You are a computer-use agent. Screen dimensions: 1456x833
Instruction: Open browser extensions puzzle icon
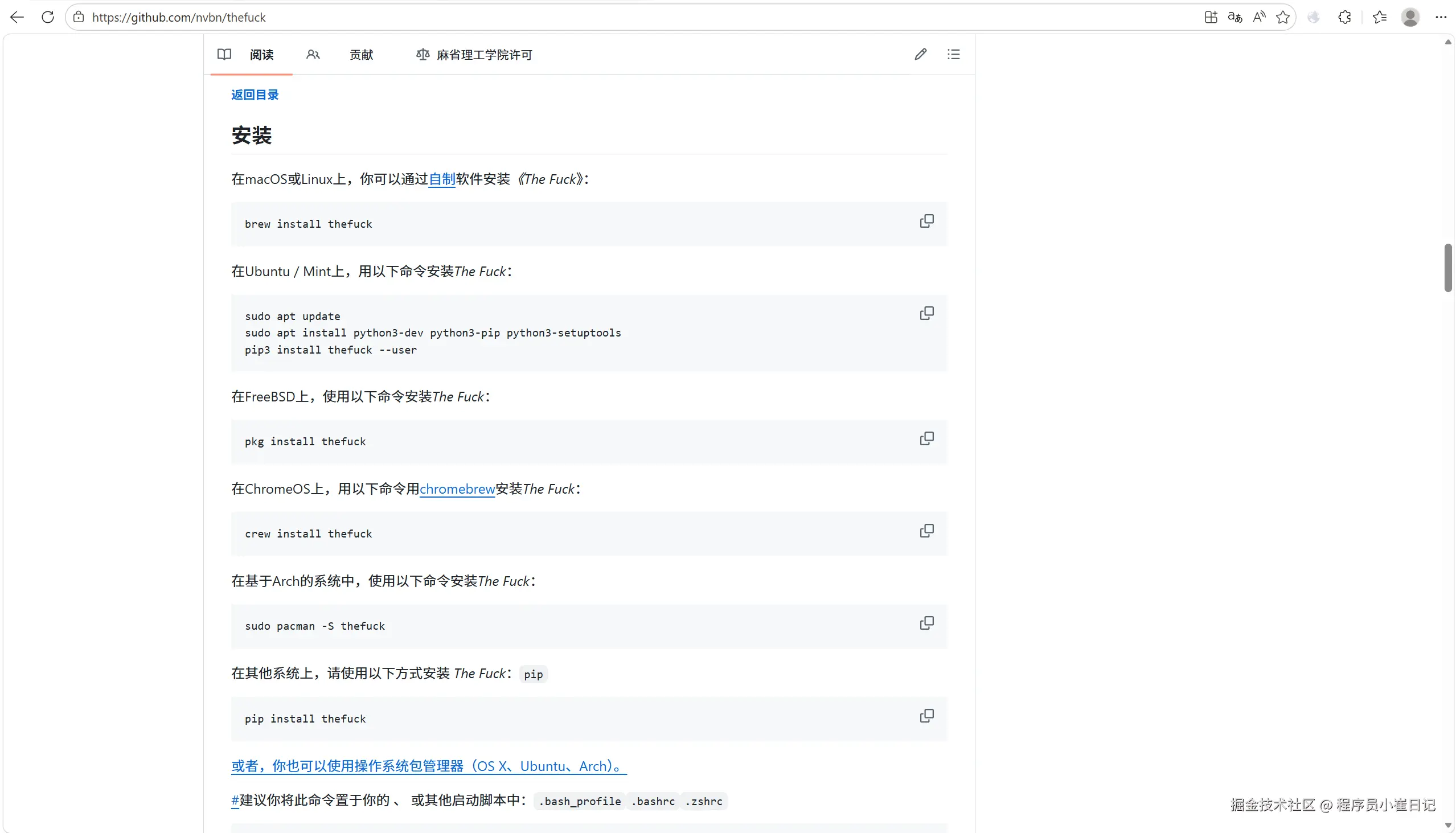(1344, 17)
